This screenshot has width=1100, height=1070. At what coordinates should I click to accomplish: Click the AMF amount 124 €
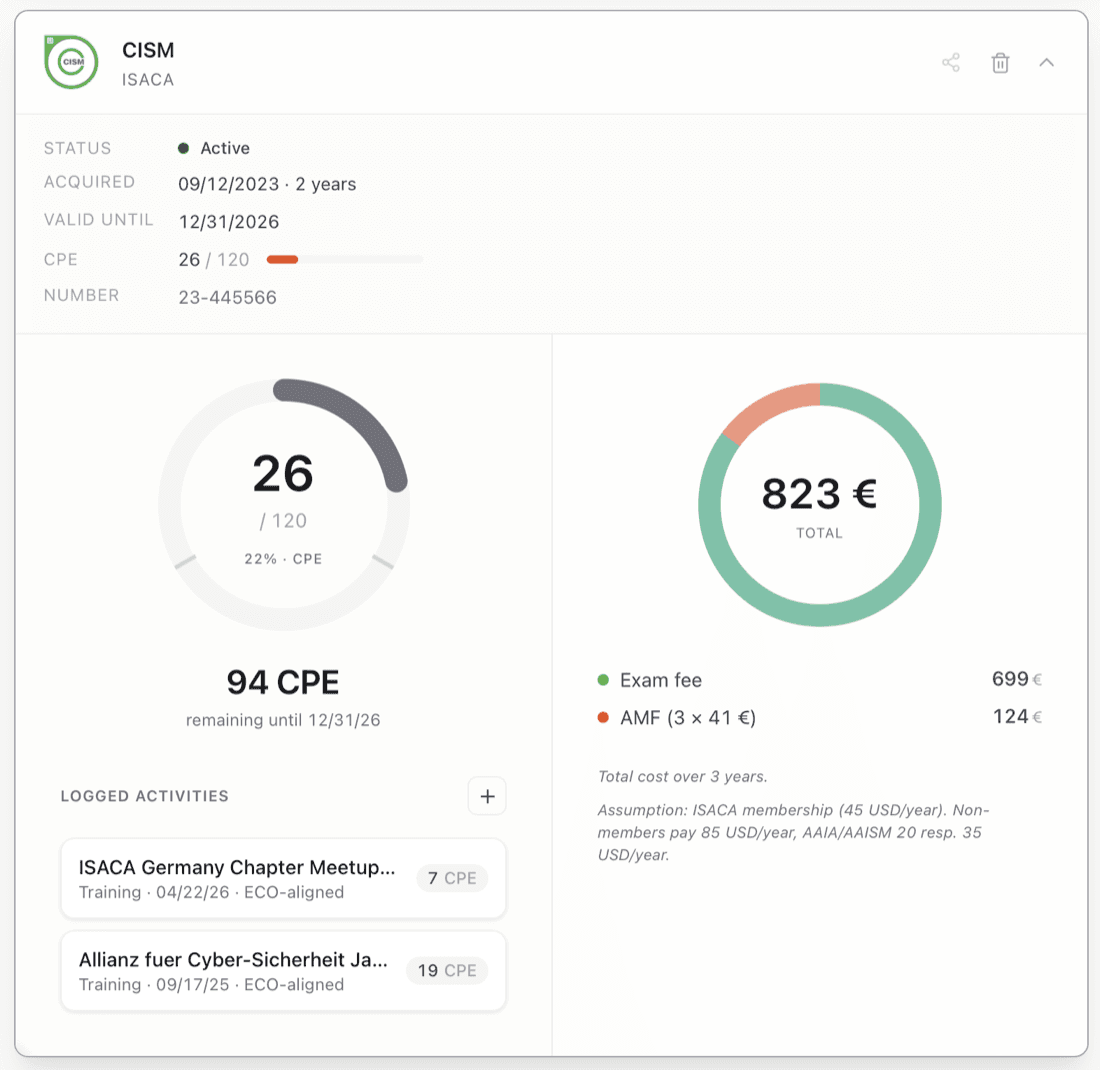[x=1017, y=716]
